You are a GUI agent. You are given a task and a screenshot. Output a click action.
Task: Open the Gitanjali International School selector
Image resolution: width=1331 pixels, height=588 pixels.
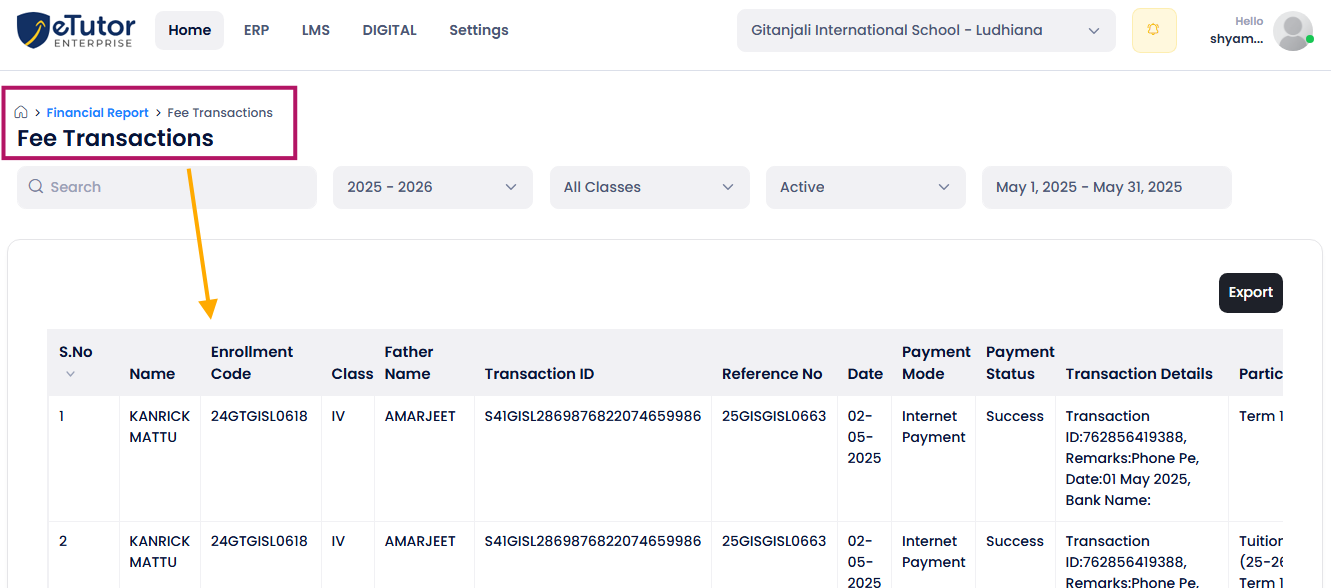[x=925, y=30]
